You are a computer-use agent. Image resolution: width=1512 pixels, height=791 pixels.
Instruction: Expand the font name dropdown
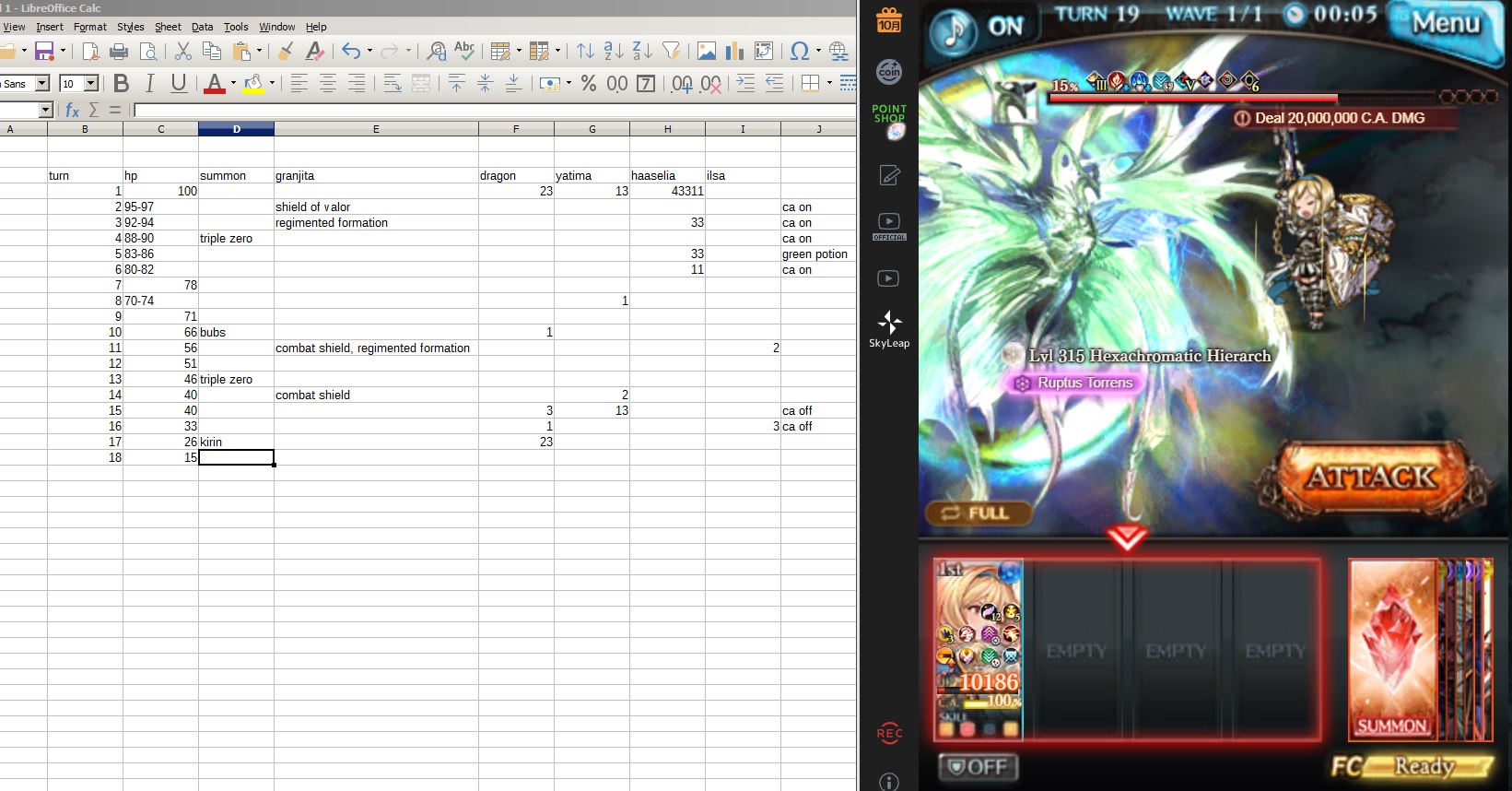tap(41, 84)
